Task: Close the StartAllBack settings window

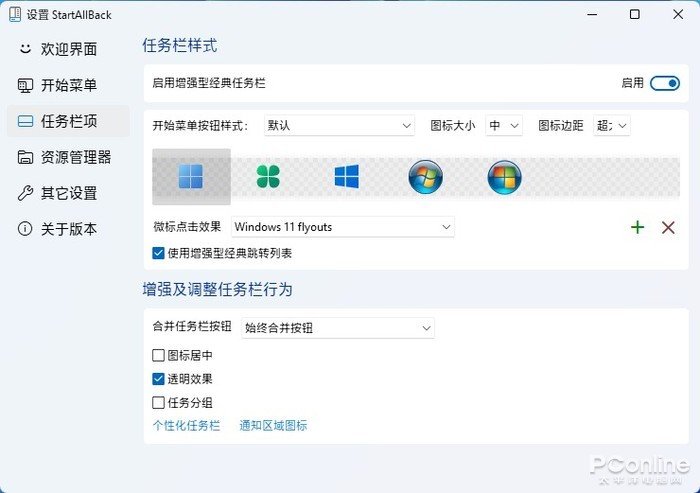Action: (678, 14)
